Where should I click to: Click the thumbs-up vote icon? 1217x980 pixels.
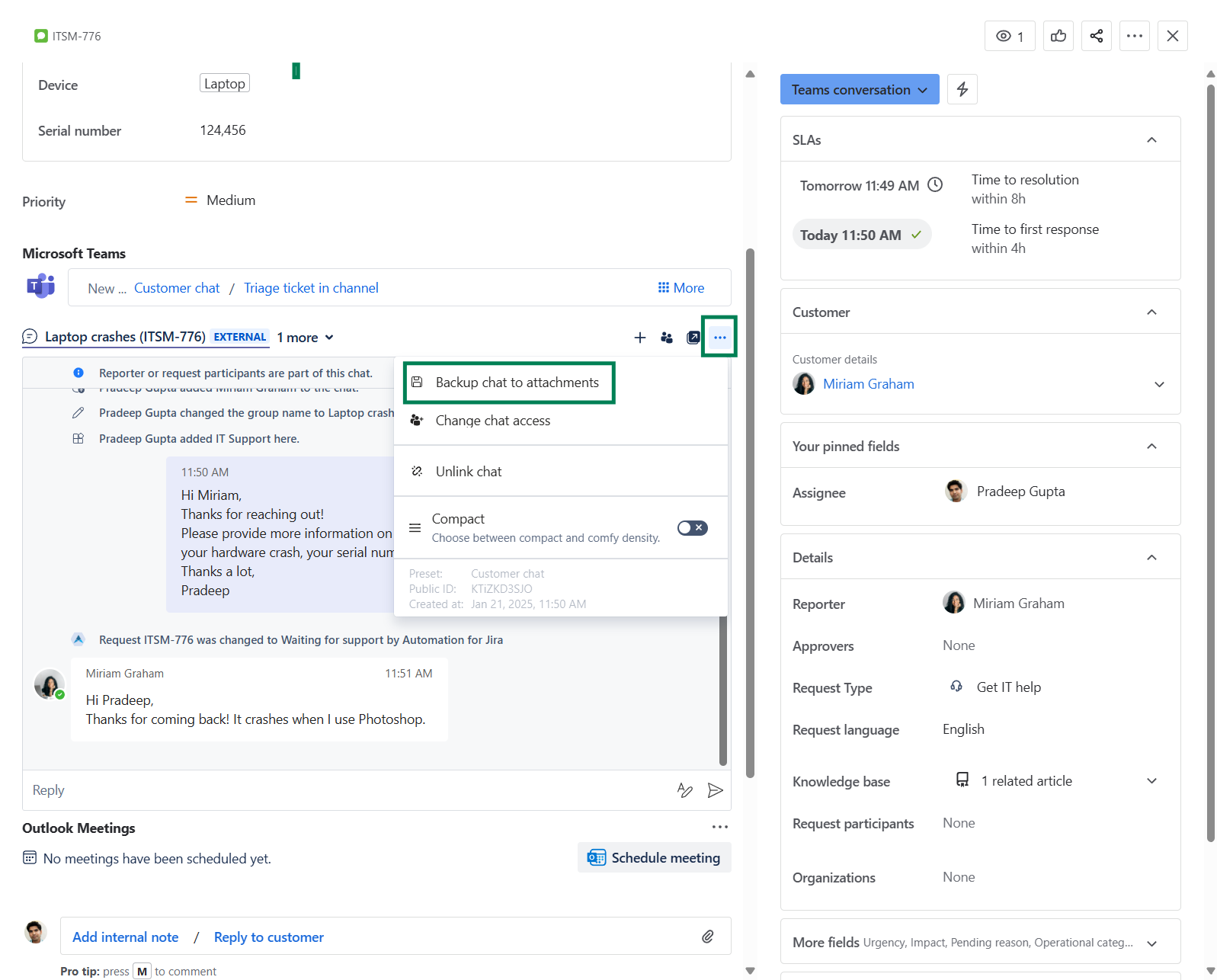tap(1058, 36)
